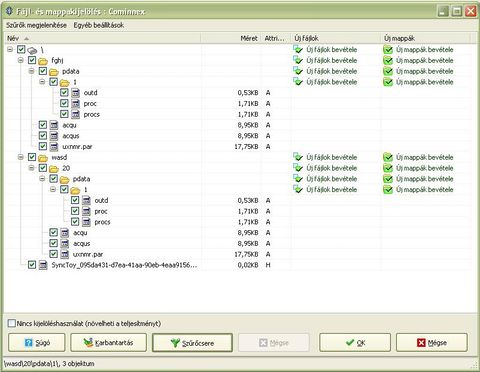
Task: Click the wasd folder icon
Action: point(43,158)
